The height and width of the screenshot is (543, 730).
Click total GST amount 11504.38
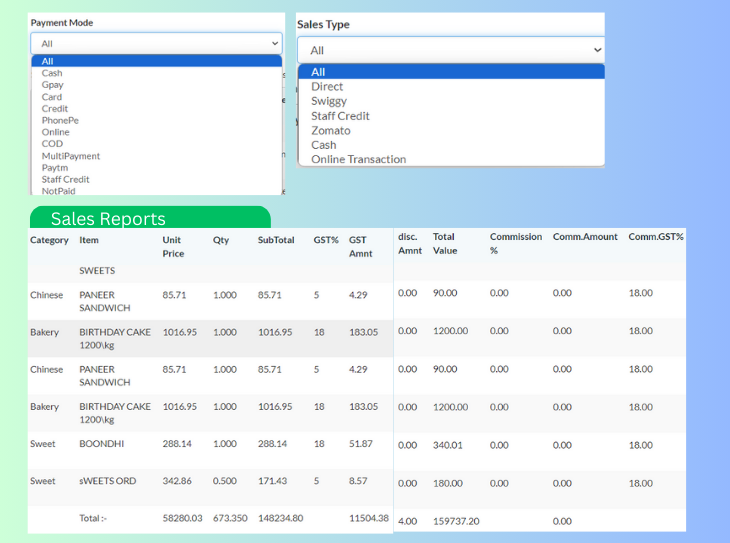(x=369, y=518)
